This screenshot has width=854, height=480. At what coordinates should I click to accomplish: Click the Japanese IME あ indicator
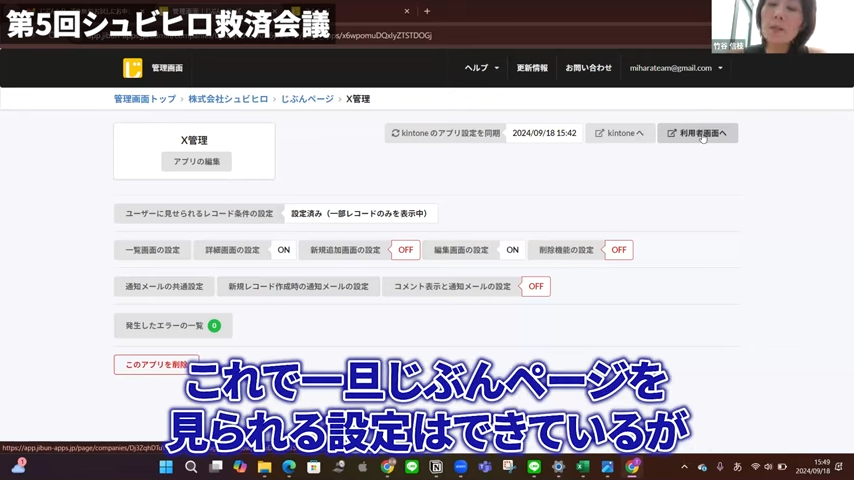pyautogui.click(x=737, y=467)
